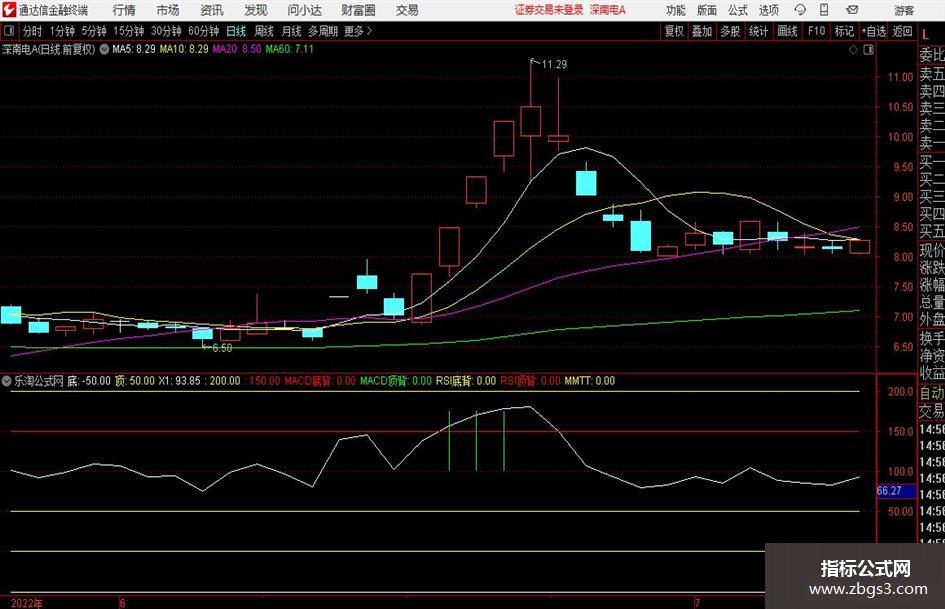Click the 现价 label in quote panel
This screenshot has width=945, height=609.
(x=932, y=250)
